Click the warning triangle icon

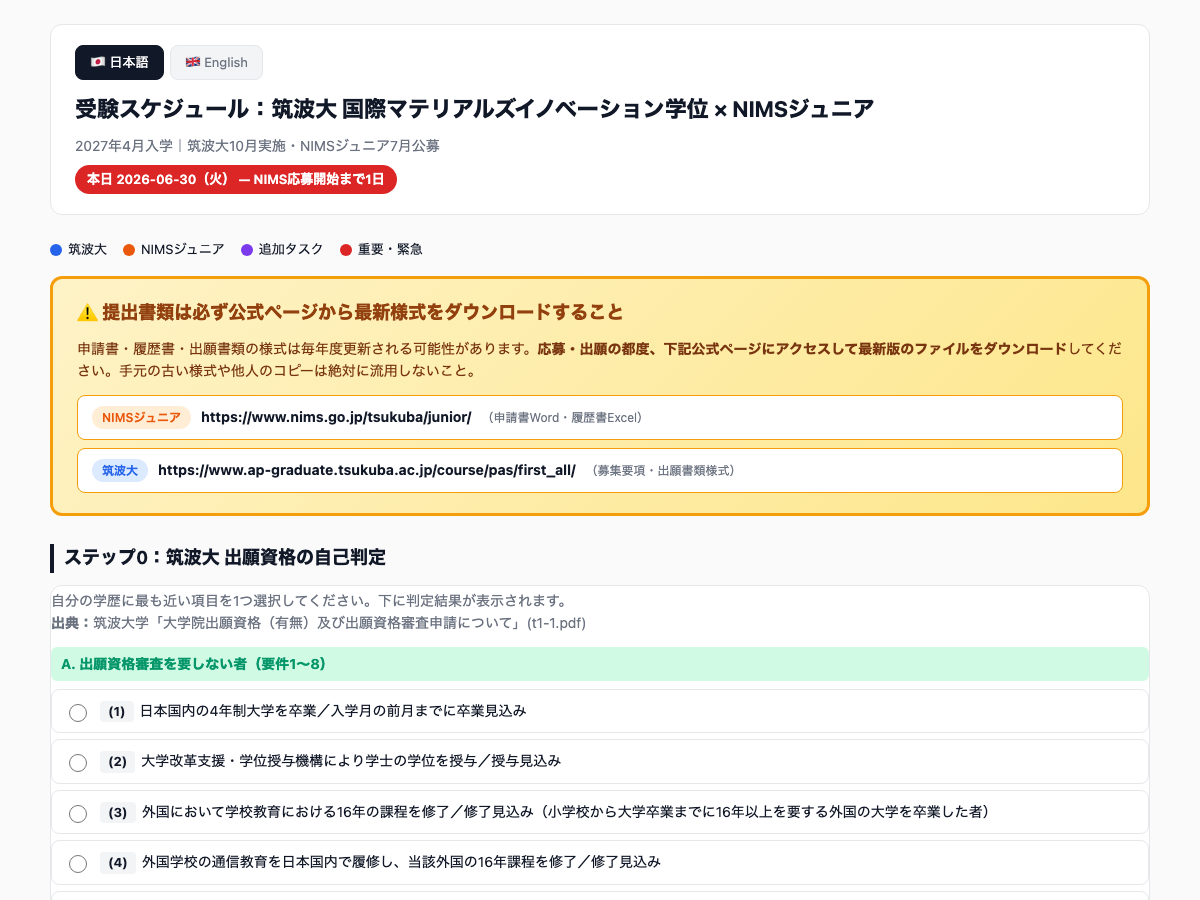87,313
